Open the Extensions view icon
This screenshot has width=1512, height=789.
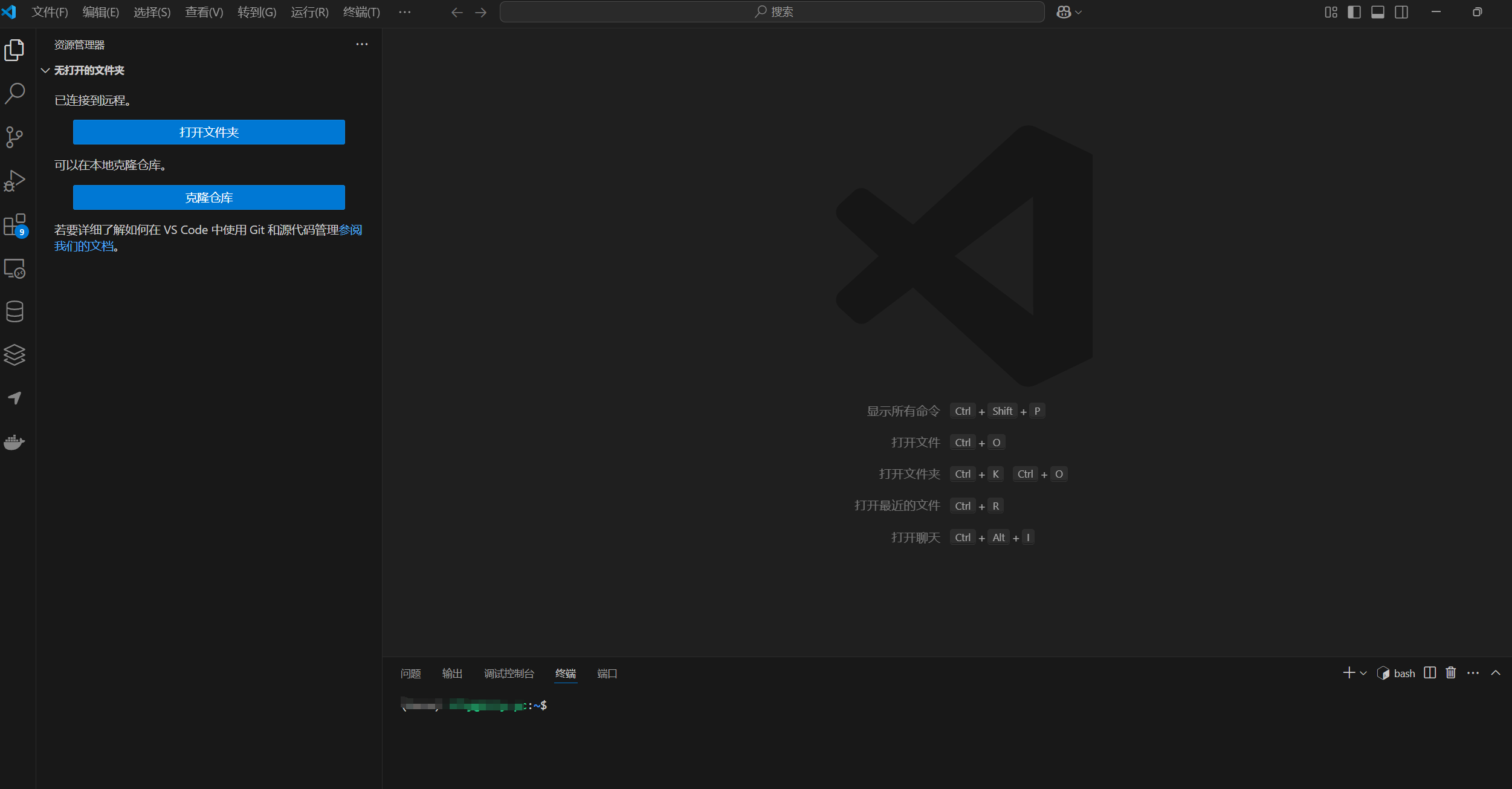tap(15, 225)
